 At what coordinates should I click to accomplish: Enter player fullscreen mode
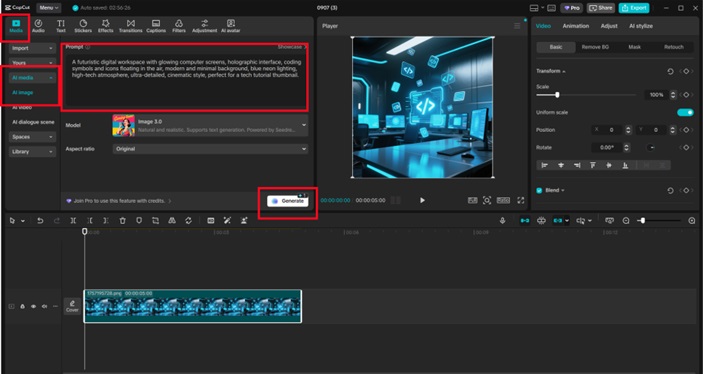[x=521, y=200]
